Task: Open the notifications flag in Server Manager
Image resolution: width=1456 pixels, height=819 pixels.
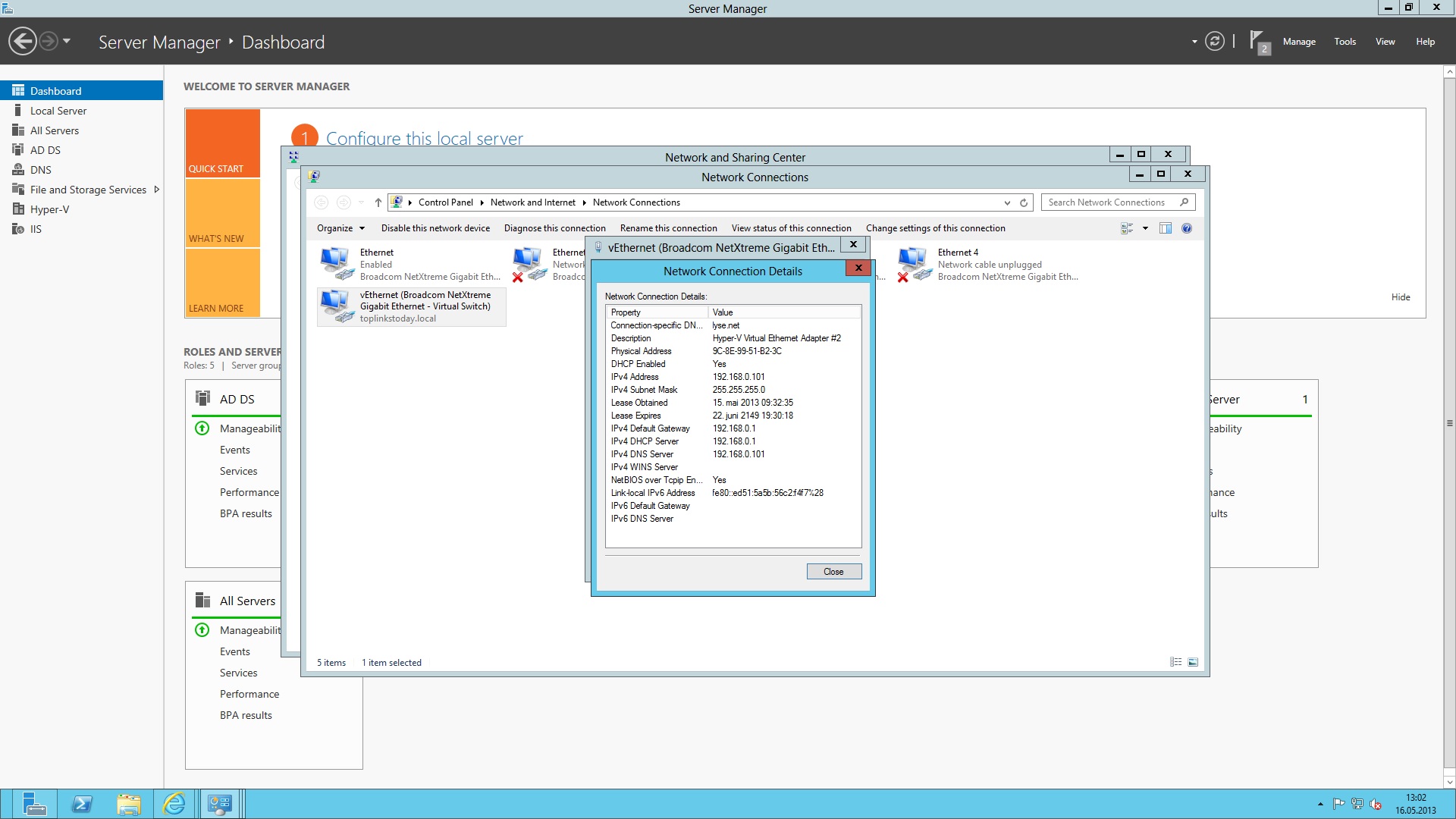Action: pyautogui.click(x=1259, y=42)
